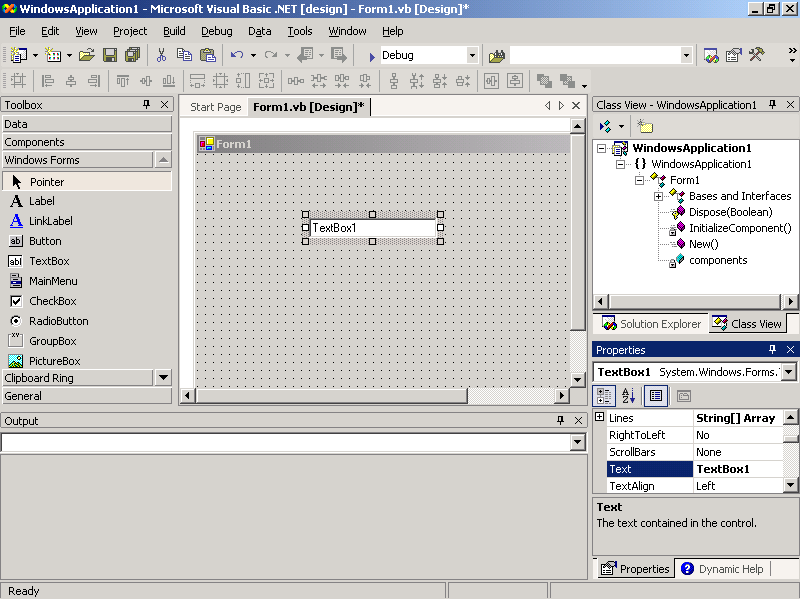Click the designer horizontal scrollbar thumb
The height and width of the screenshot is (600, 800).
tap(332, 395)
